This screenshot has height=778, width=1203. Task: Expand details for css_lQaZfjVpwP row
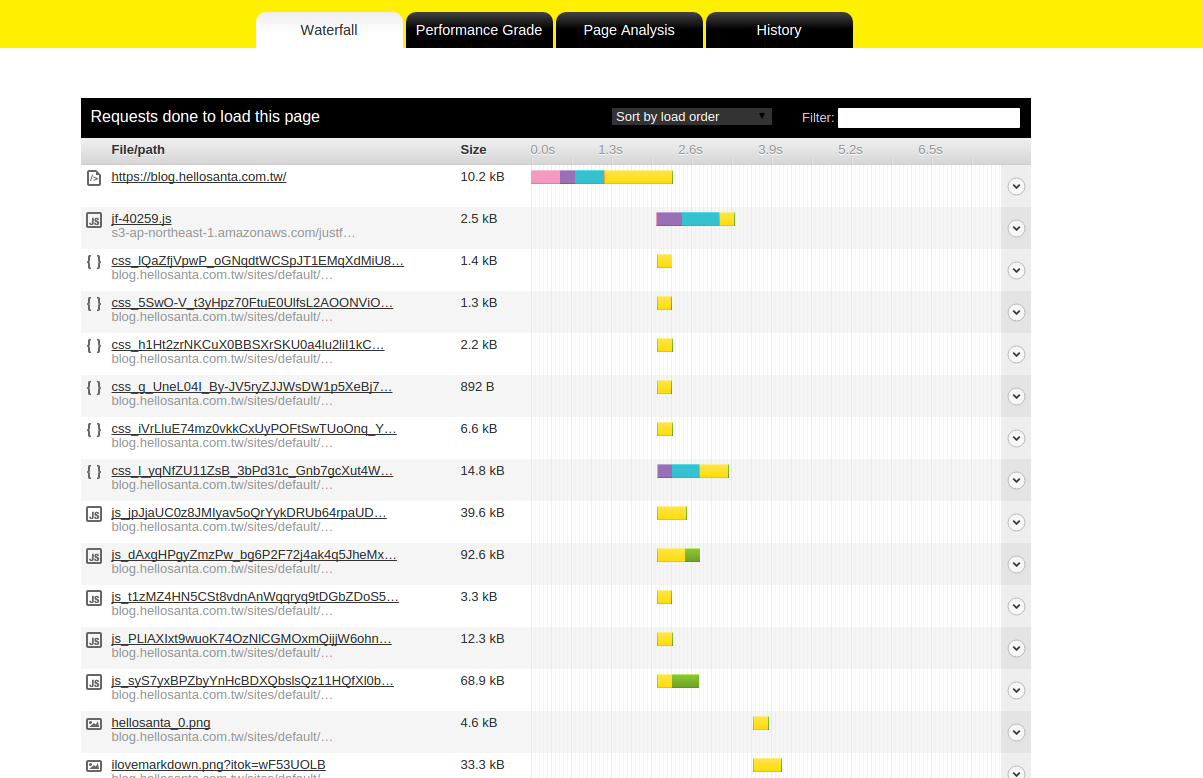point(1016,270)
